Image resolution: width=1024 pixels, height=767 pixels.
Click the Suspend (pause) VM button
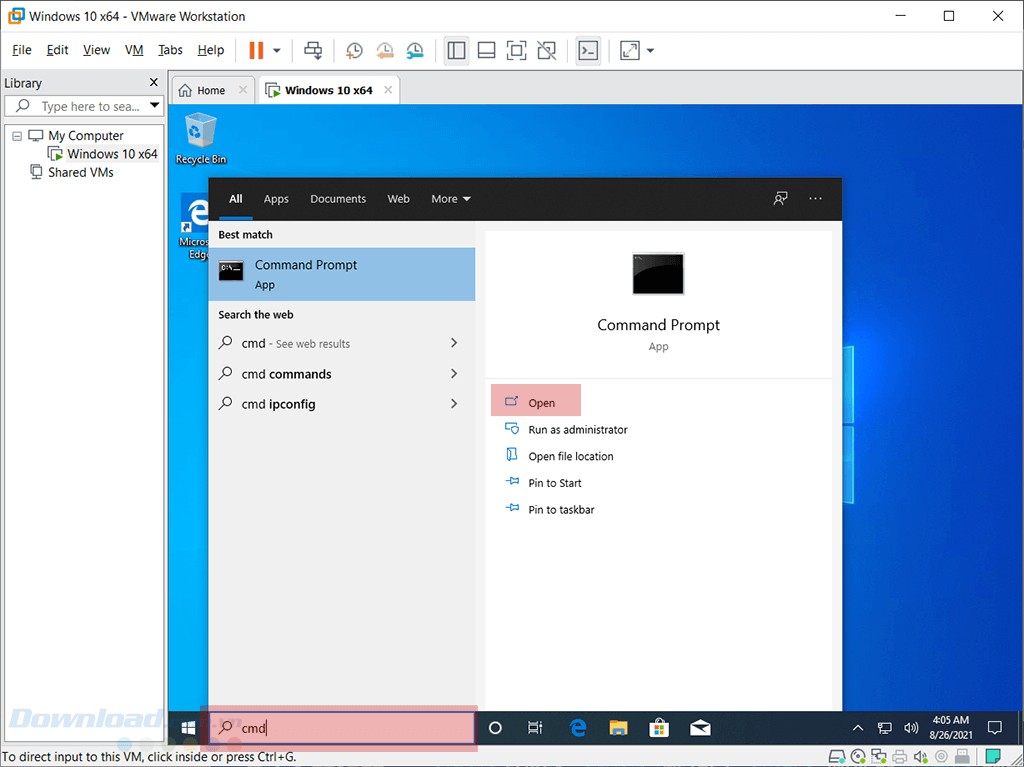pyautogui.click(x=256, y=50)
